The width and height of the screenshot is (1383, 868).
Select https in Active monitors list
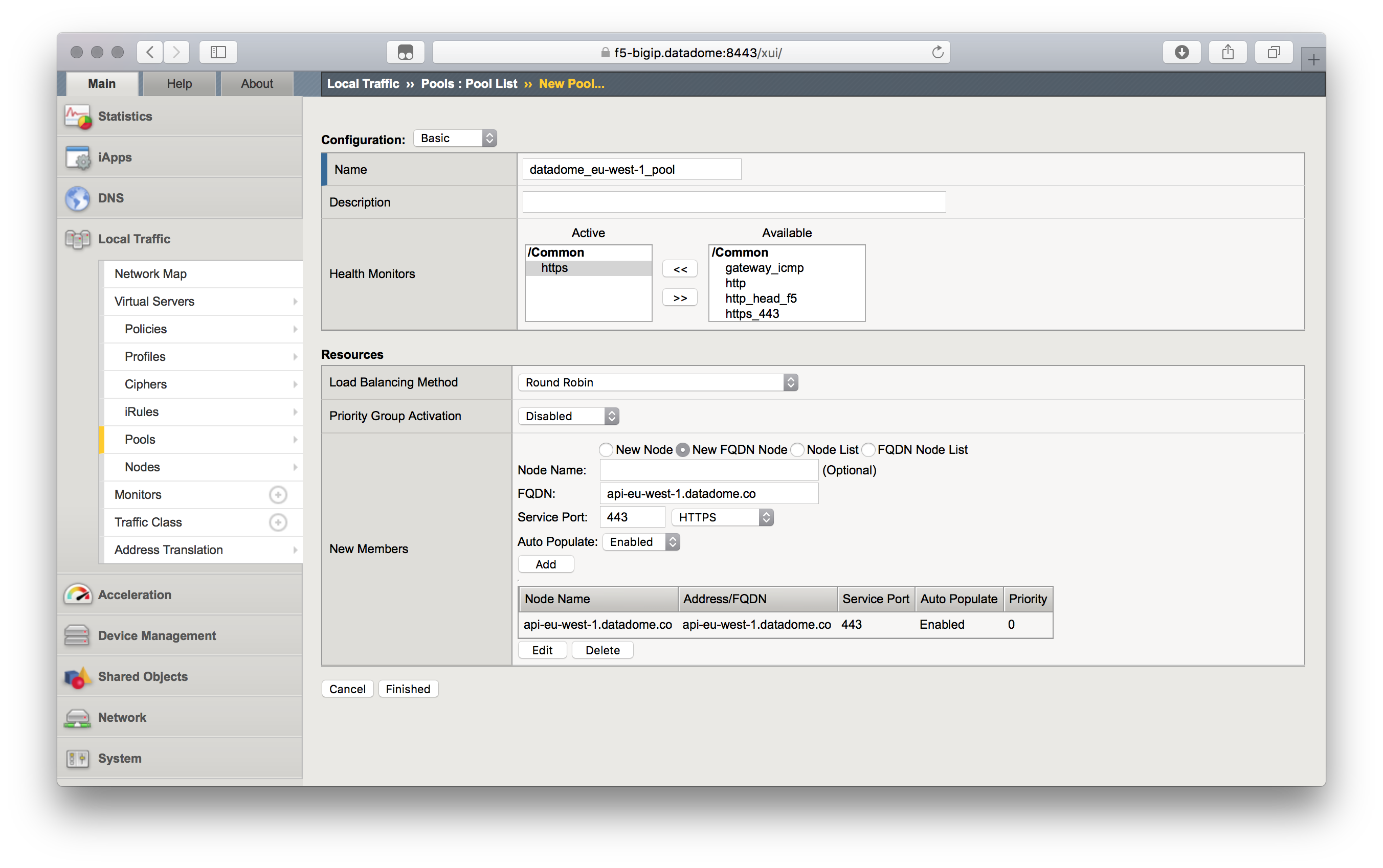point(589,269)
